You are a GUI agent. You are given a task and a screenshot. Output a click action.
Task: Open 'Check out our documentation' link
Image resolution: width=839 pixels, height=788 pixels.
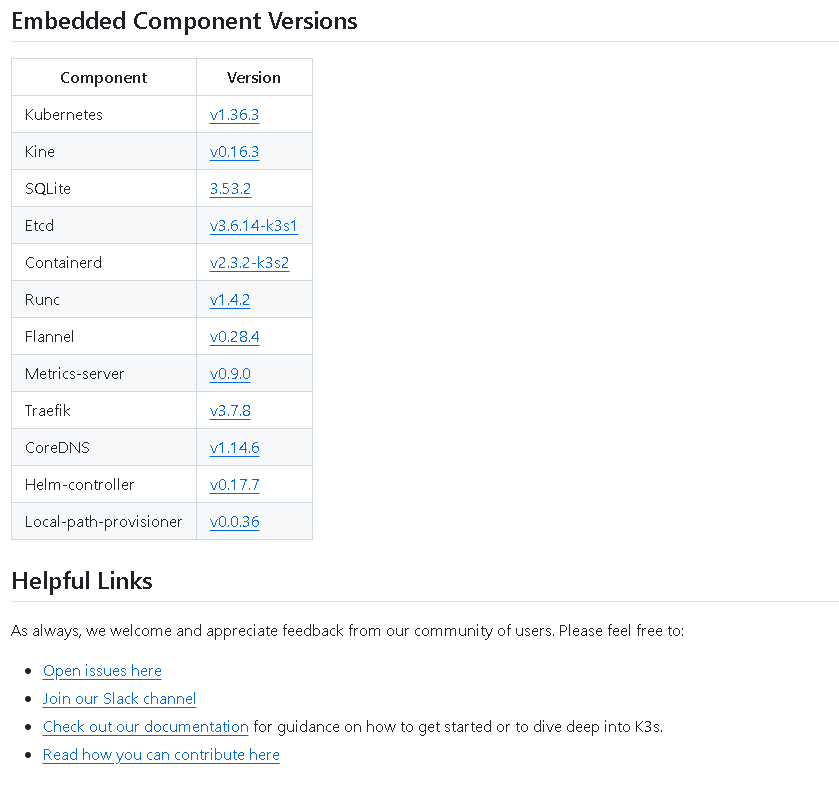tap(146, 726)
